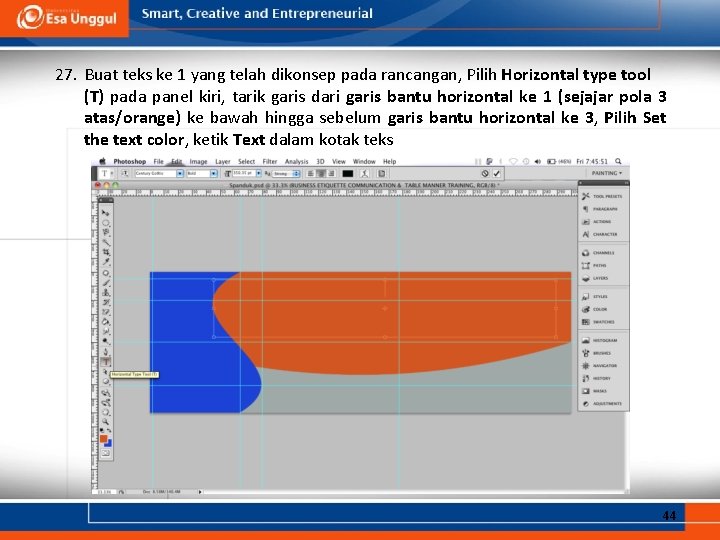
Task: Open the Layer menu
Action: [223, 162]
